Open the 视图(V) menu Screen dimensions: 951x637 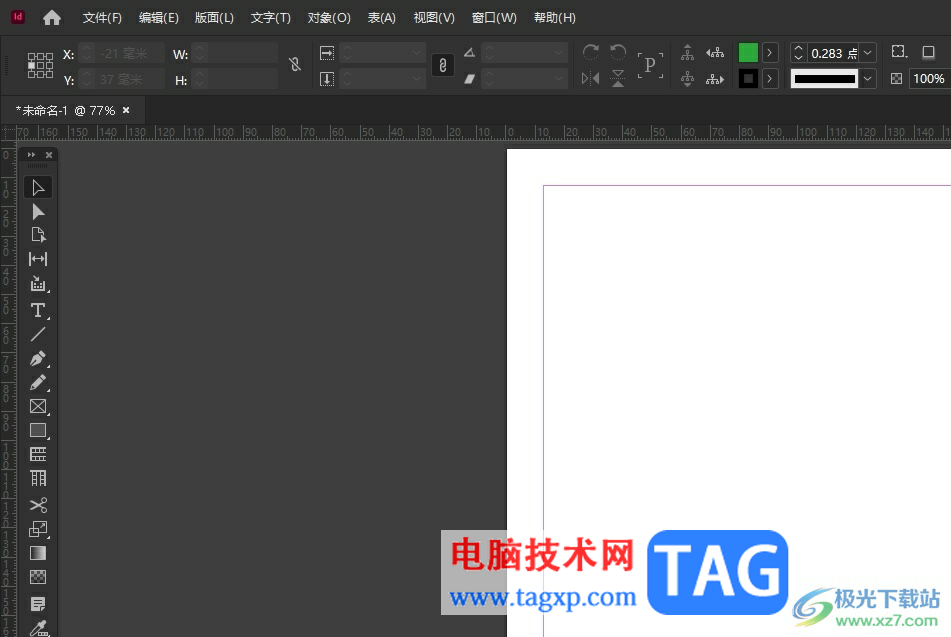coord(434,18)
